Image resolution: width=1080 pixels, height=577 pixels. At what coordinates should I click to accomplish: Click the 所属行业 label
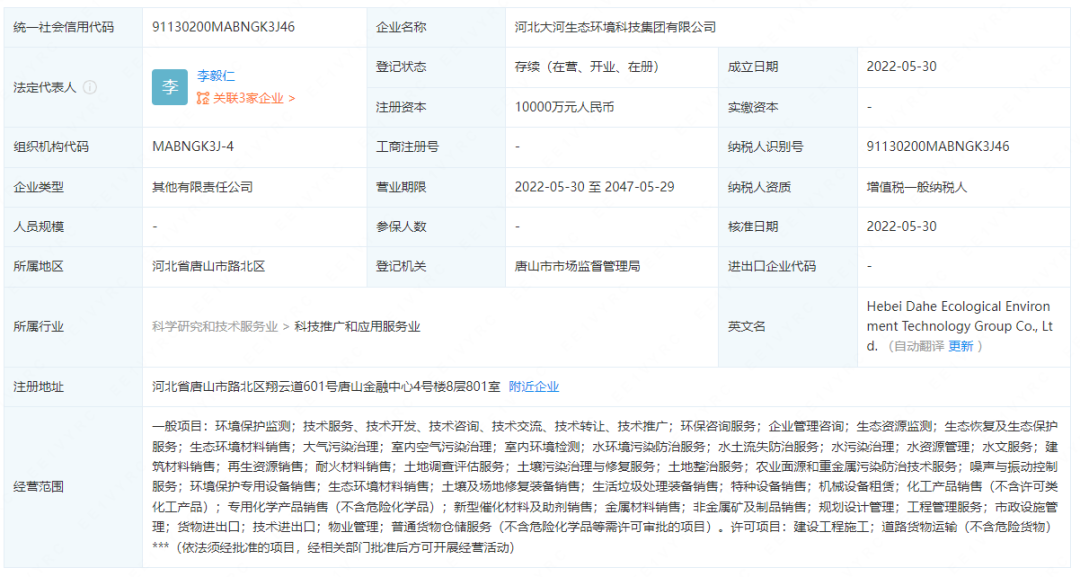pos(39,326)
